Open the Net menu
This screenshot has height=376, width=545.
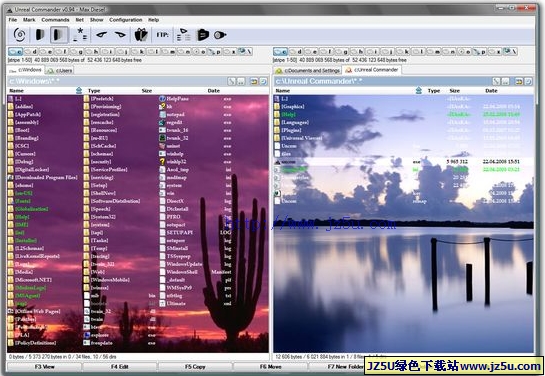point(80,20)
